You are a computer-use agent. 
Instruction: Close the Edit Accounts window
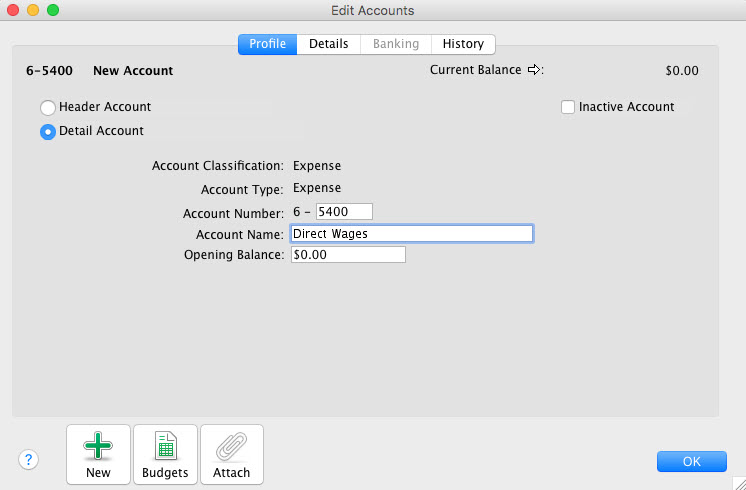[x=13, y=10]
